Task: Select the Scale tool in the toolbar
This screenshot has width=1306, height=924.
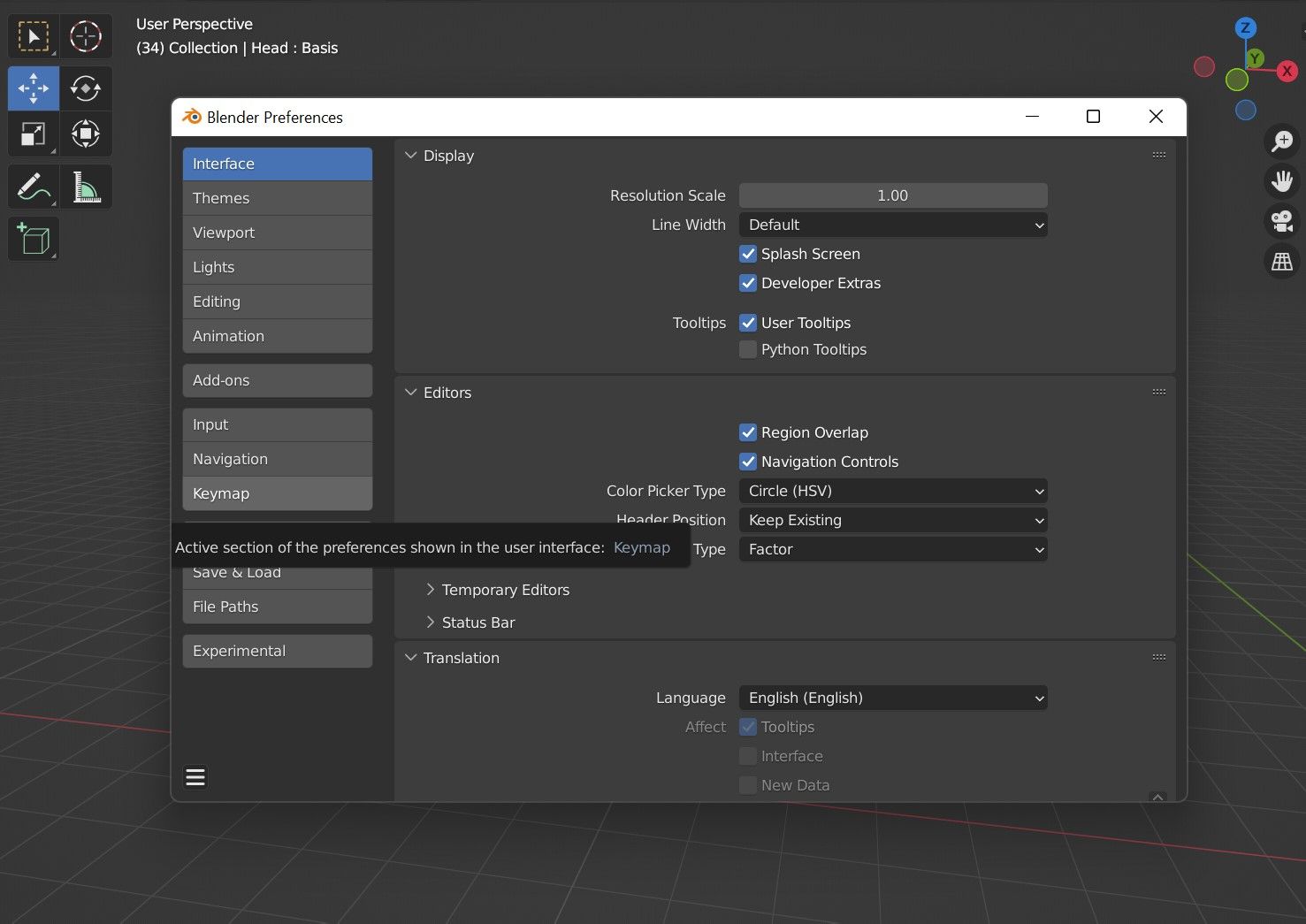Action: 33,134
